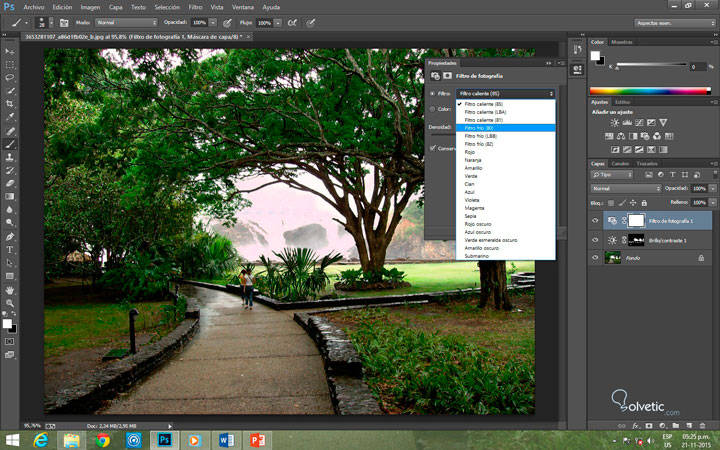Image resolution: width=720 pixels, height=450 pixels.
Task: Add a Curves adjustment from Ajustes panel
Action: (x=639, y=123)
